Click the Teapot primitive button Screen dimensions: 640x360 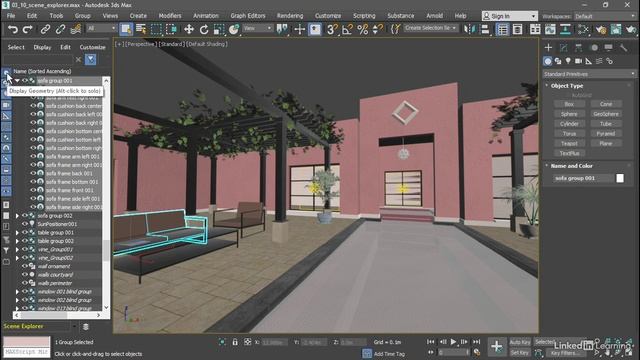pos(569,143)
